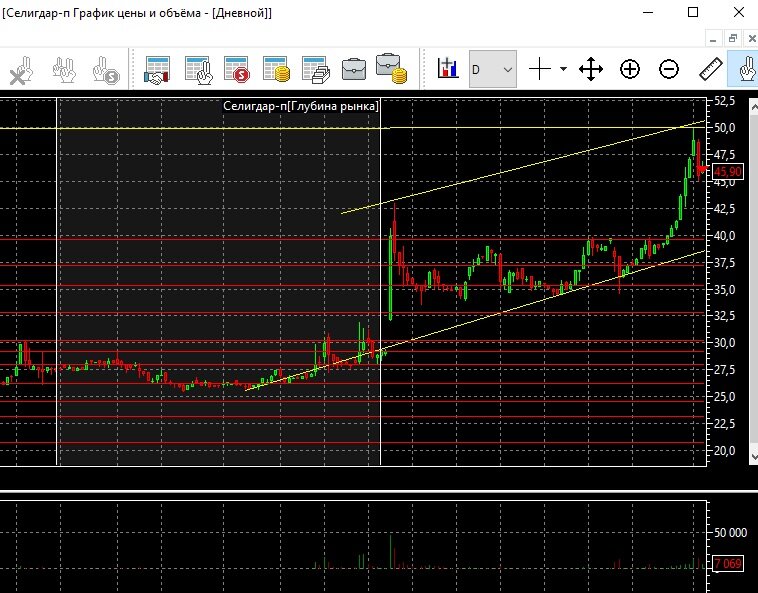Click the 7 069 volume value label
Image resolution: width=758 pixels, height=593 pixels.
click(x=728, y=564)
